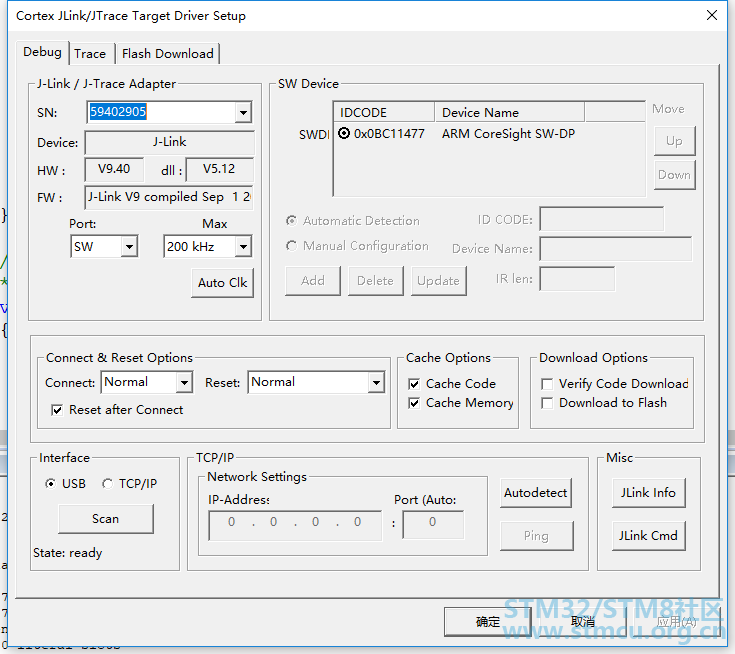Click the ARM CoreSight SW-DP device entry

point(508,134)
